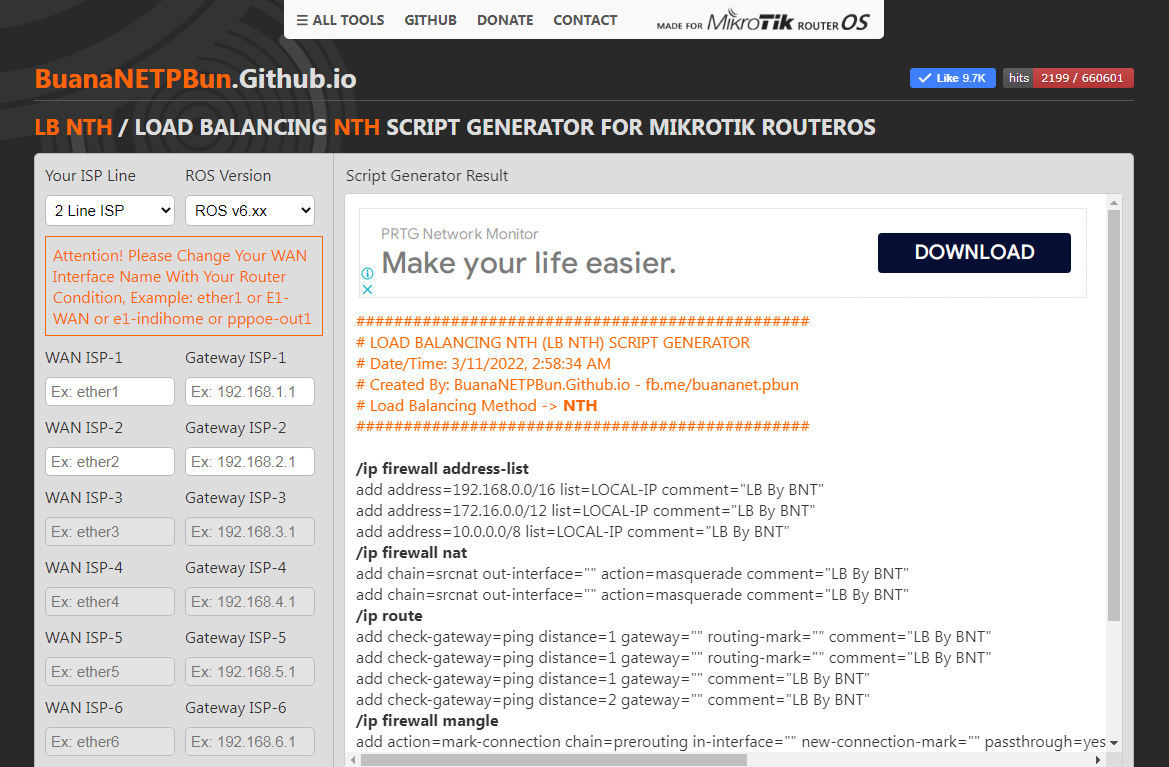The width and height of the screenshot is (1169, 767).
Task: Open the ALL TOOLS hamburger menu
Action: 339,19
